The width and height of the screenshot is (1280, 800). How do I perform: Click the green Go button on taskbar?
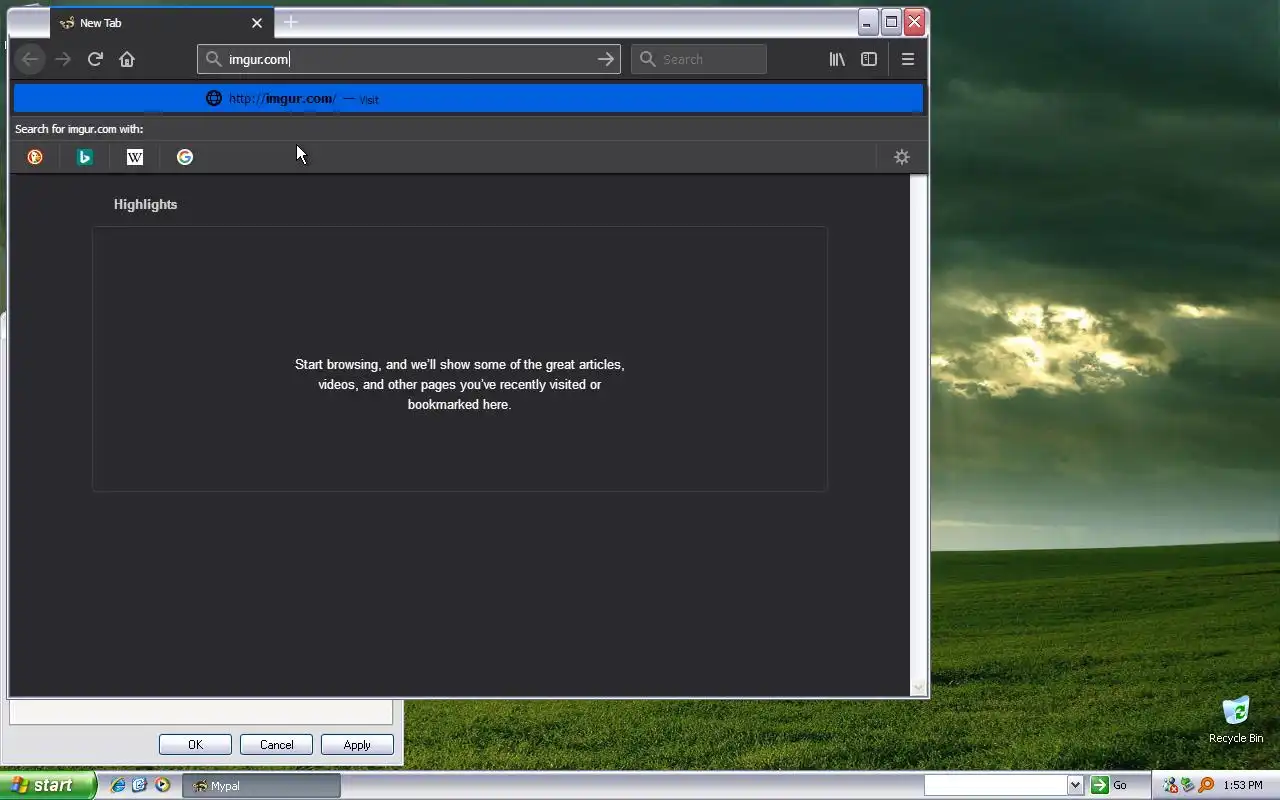point(1109,786)
